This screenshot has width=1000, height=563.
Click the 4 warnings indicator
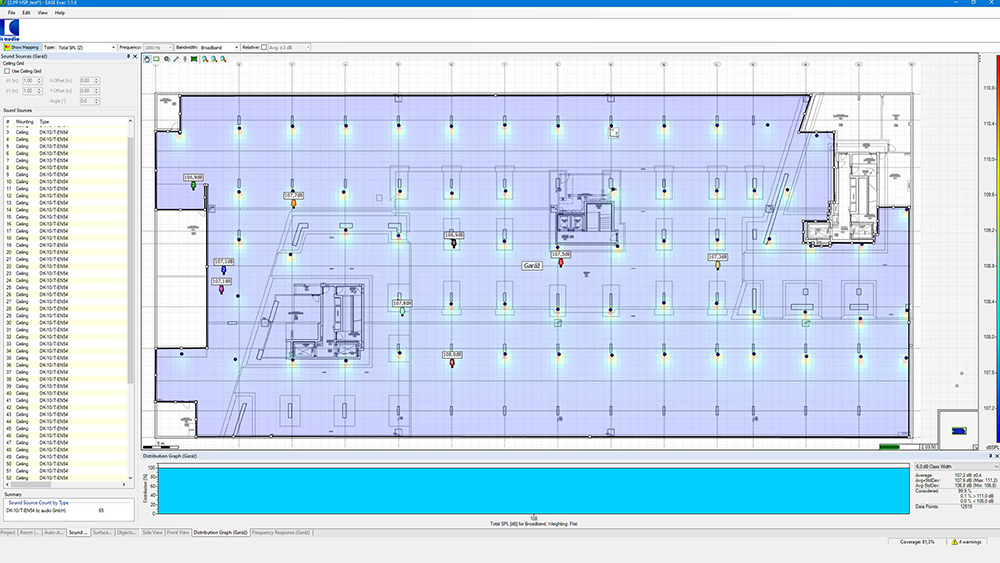pyautogui.click(x=966, y=542)
